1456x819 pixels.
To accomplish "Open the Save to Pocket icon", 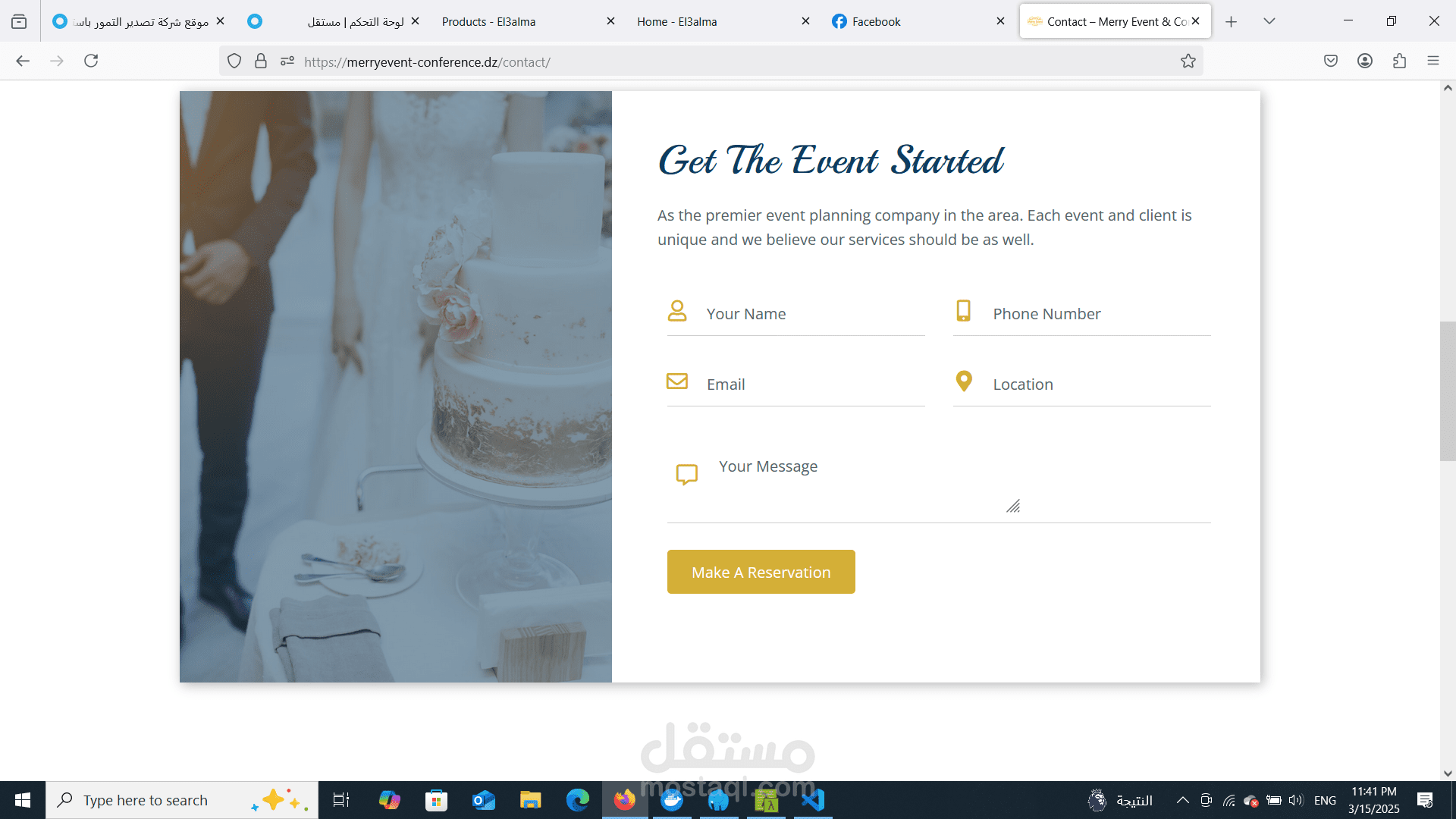I will coord(1331,61).
